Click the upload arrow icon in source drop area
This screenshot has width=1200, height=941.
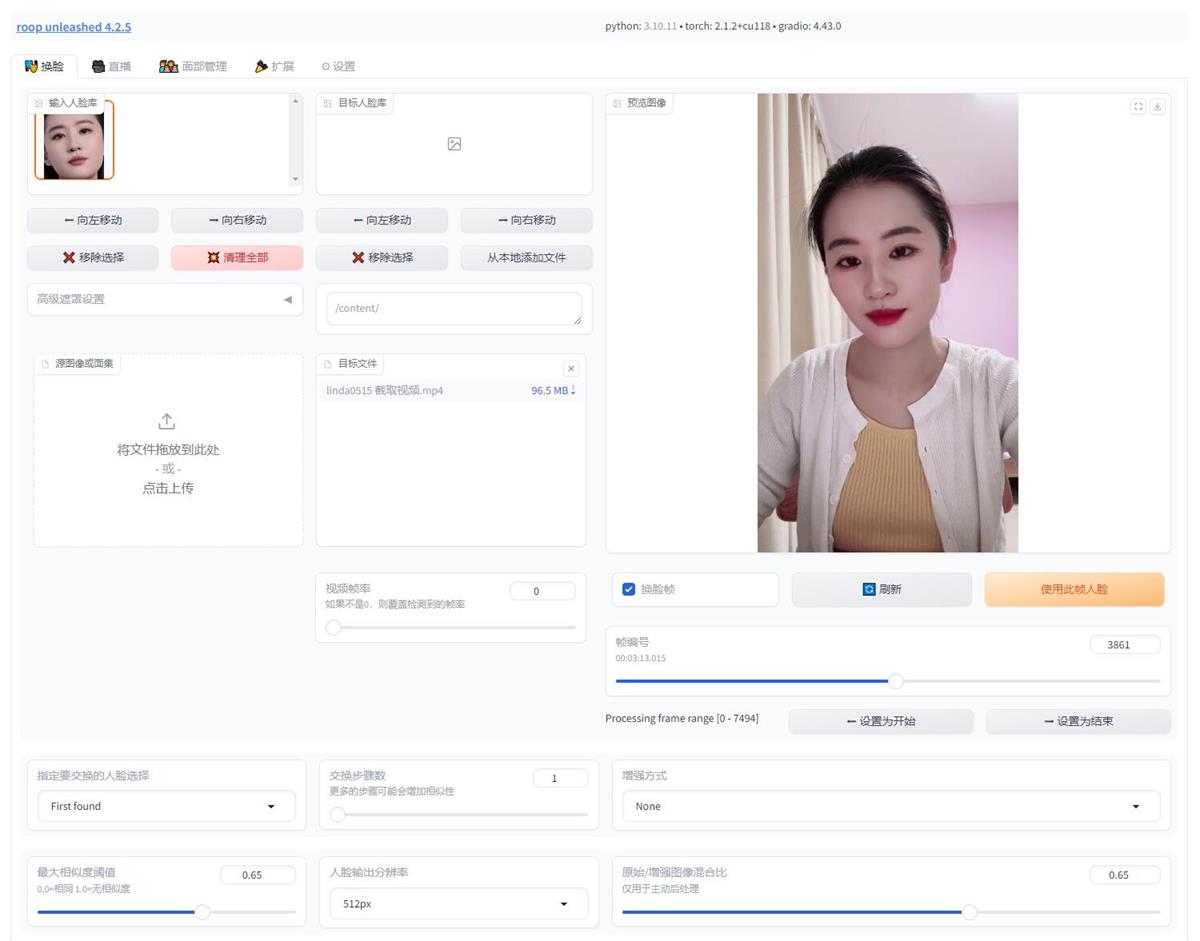pyautogui.click(x=167, y=421)
